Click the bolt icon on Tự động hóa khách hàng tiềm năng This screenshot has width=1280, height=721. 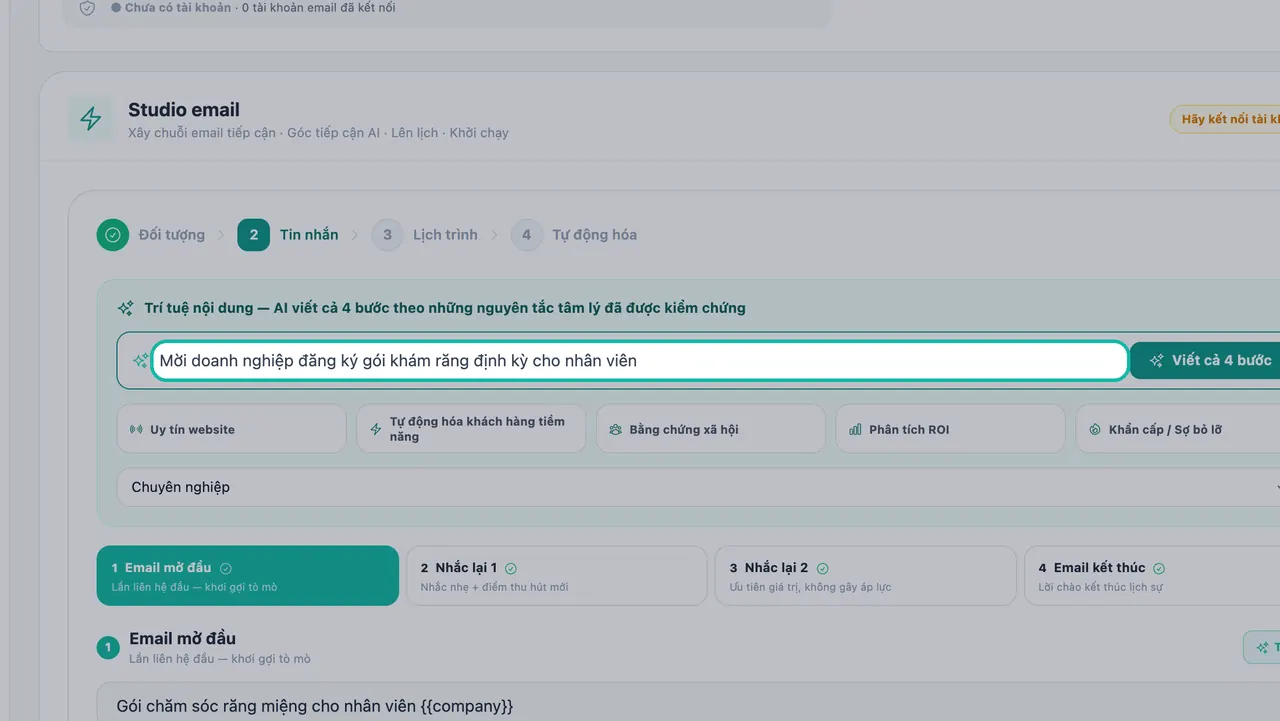[376, 429]
